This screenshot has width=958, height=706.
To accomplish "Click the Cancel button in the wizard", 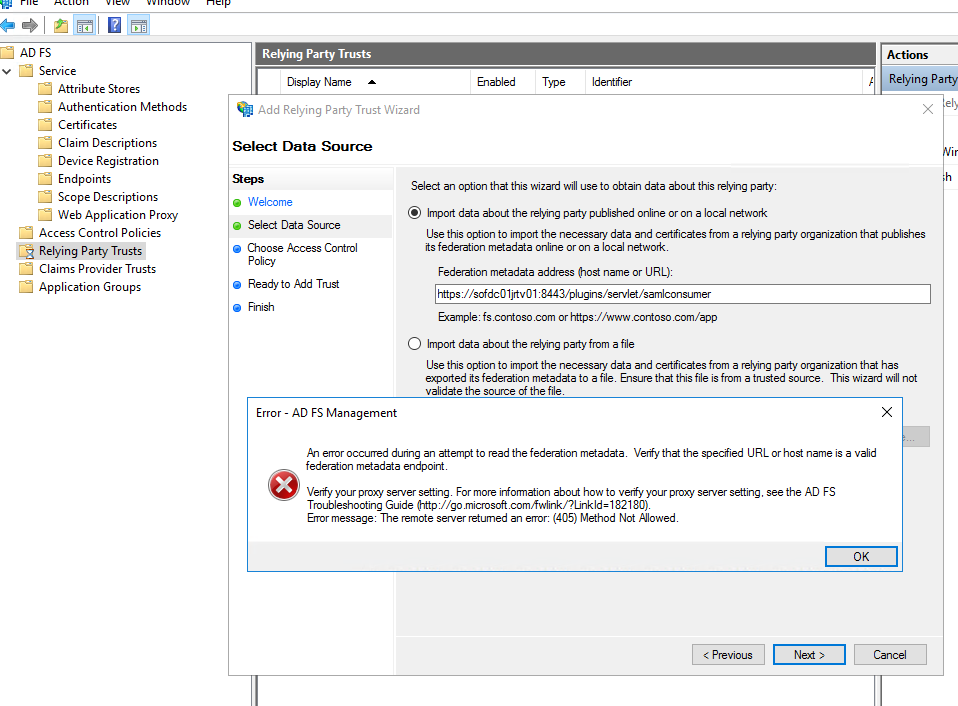I will [890, 655].
